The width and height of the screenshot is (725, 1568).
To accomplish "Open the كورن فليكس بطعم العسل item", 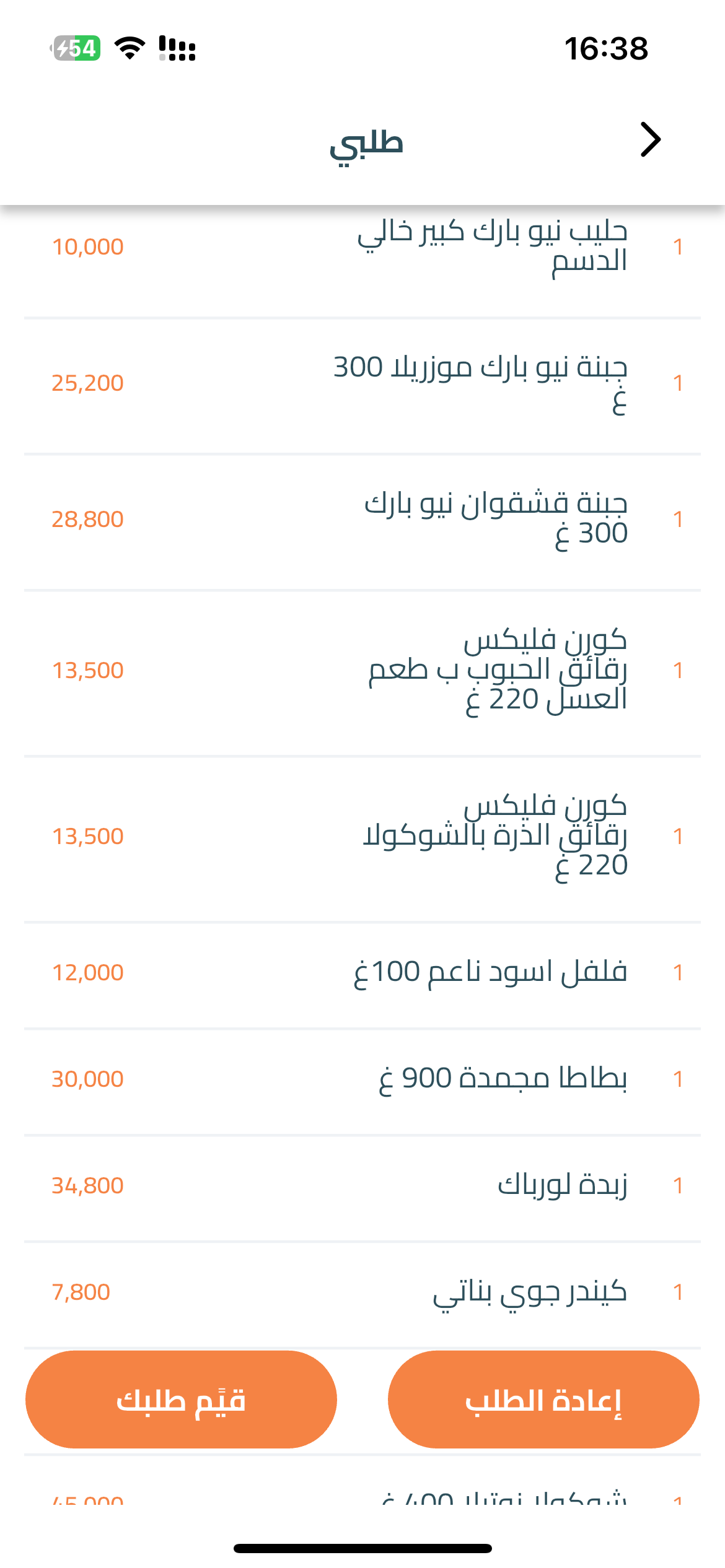I will pyautogui.click(x=498, y=670).
